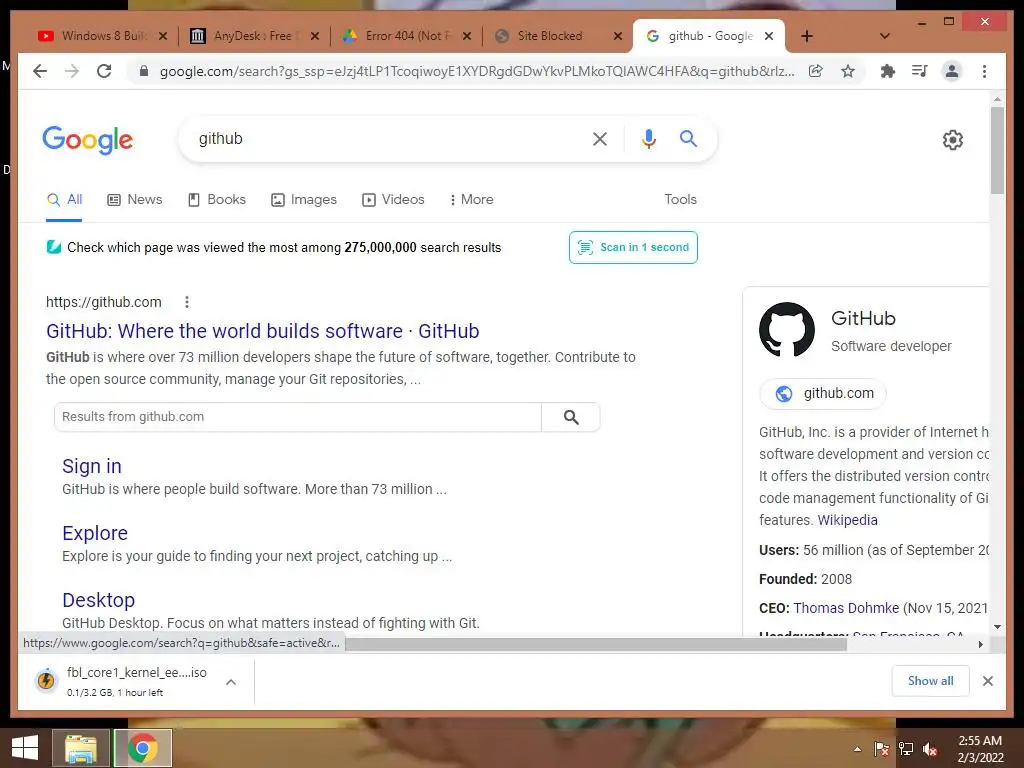1024x768 pixels.
Task: Click into the github search box
Action: pos(385,138)
